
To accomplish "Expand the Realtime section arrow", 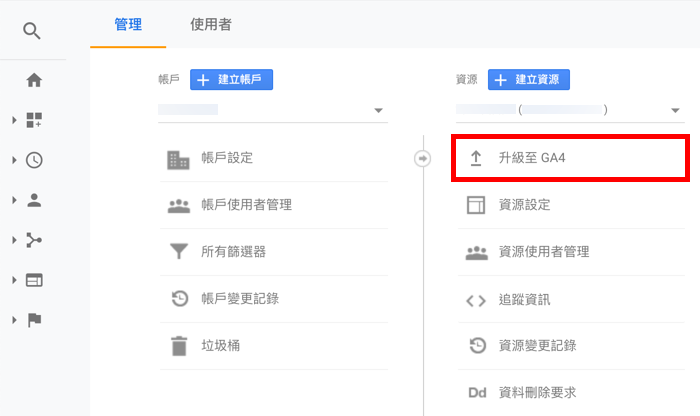I will click(x=14, y=160).
